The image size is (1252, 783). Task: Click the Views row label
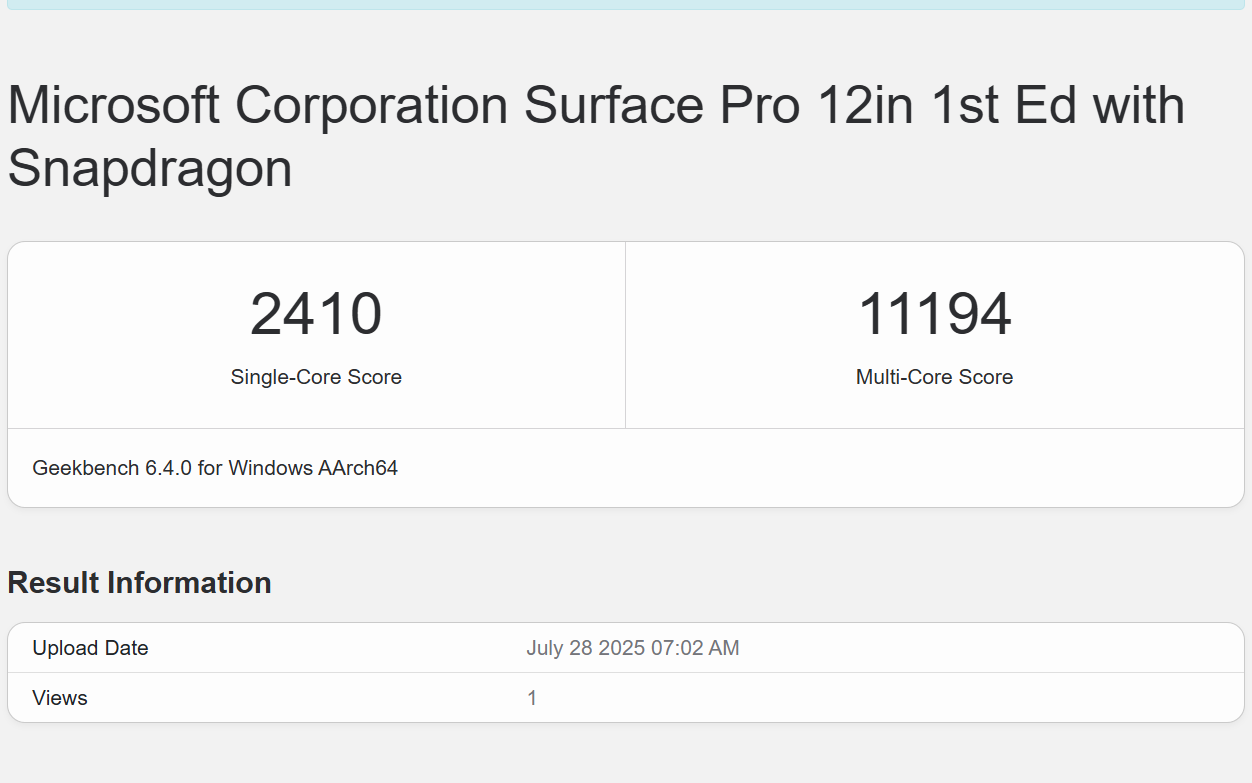pyautogui.click(x=60, y=698)
